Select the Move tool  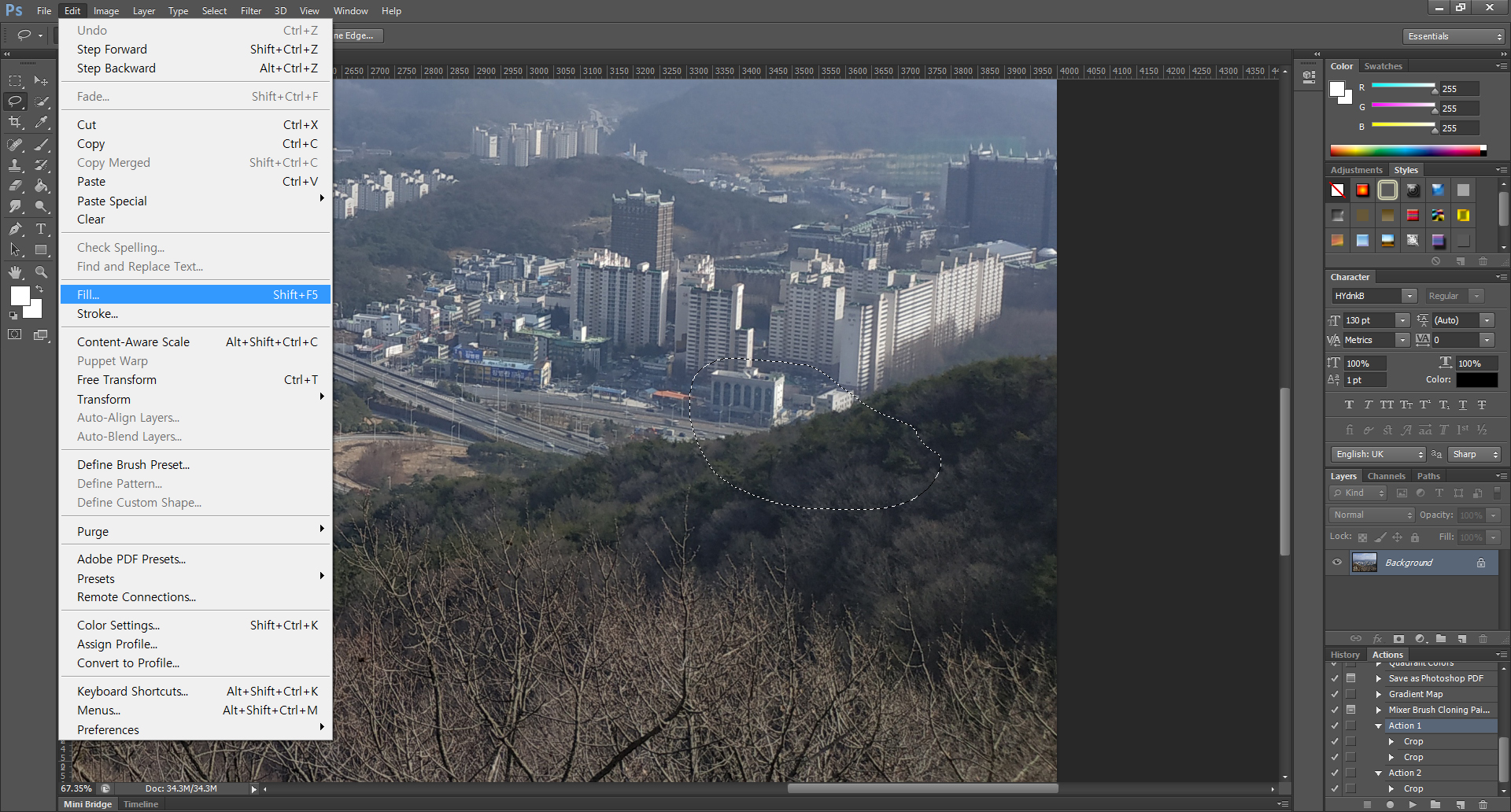point(42,81)
